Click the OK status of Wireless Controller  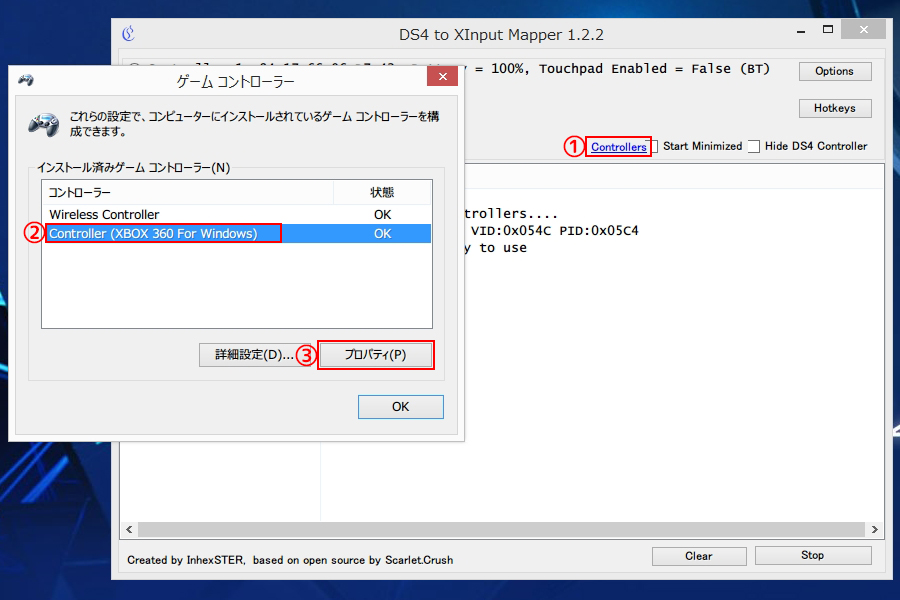coord(382,215)
